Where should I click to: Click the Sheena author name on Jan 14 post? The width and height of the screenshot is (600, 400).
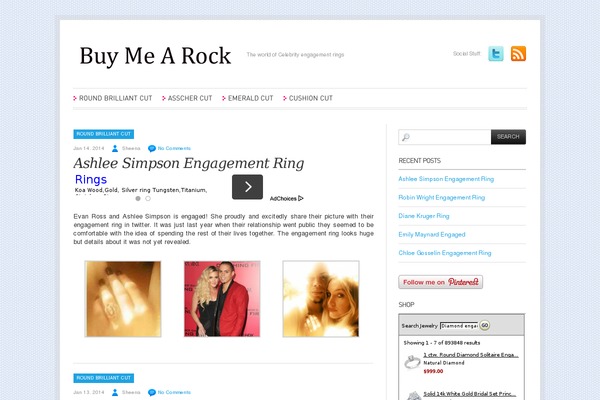click(131, 148)
